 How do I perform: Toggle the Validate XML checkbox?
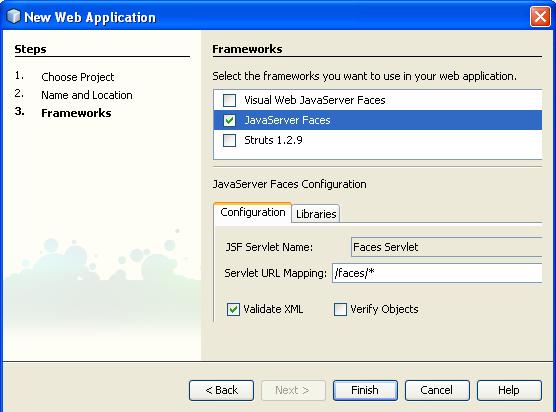233,310
